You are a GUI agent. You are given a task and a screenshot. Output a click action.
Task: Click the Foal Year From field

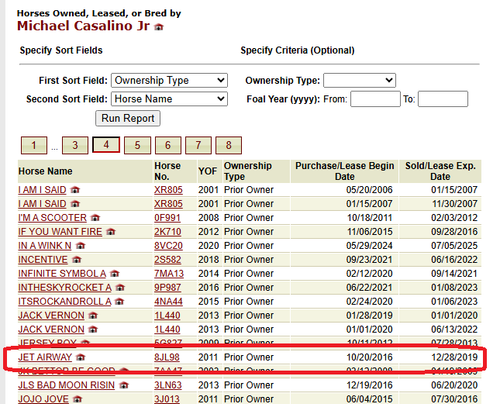click(x=375, y=99)
